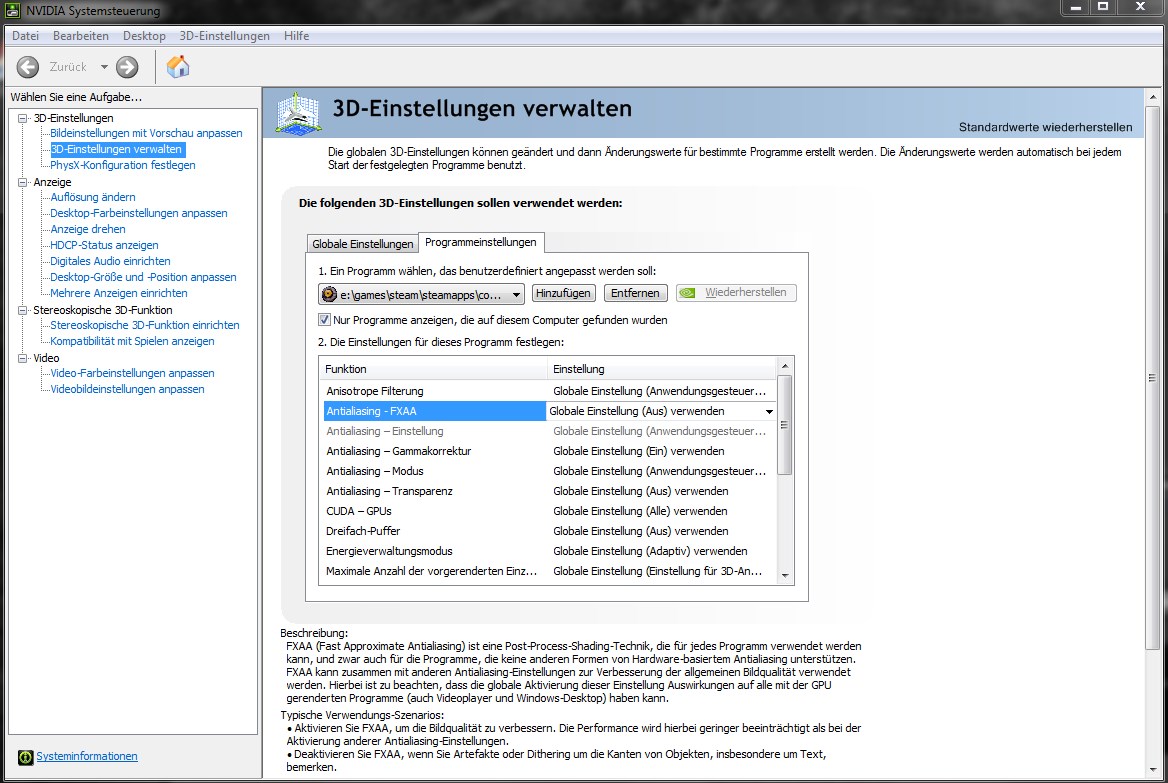Click the Entfernen button
This screenshot has height=783, width=1168.
click(x=635, y=293)
